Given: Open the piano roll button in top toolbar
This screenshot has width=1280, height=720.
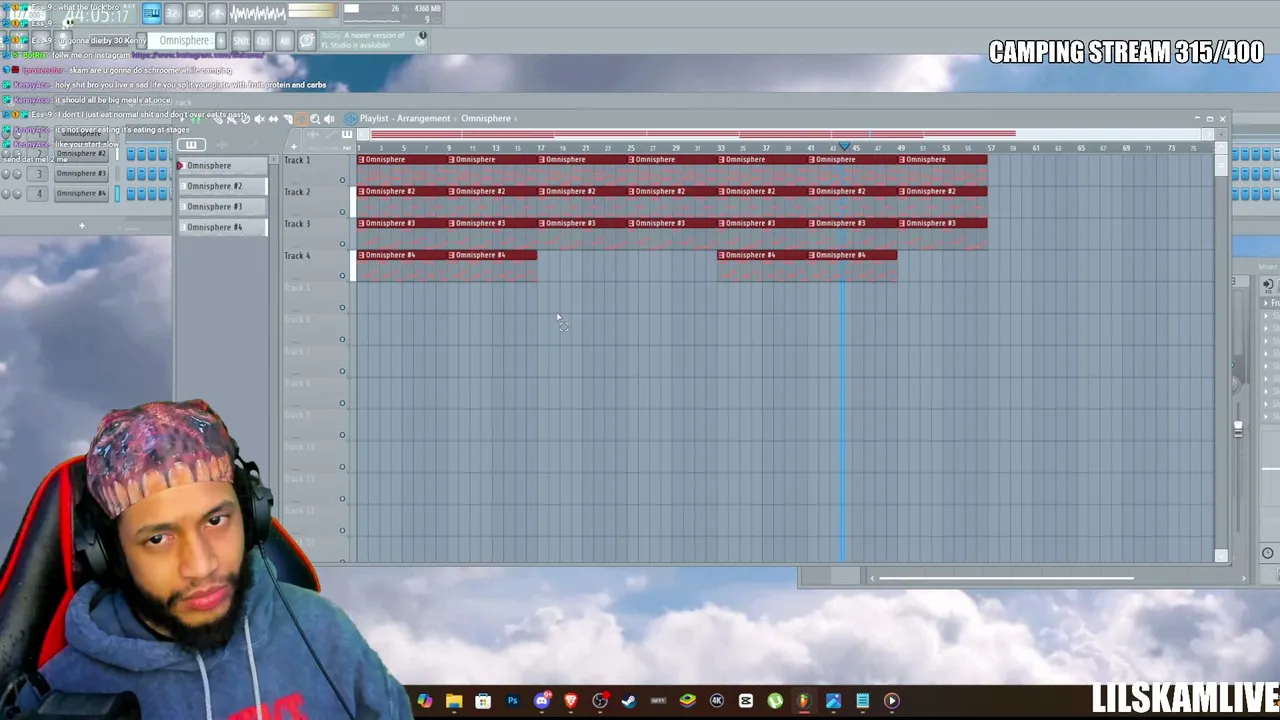Looking at the screenshot, I should click(x=173, y=13).
